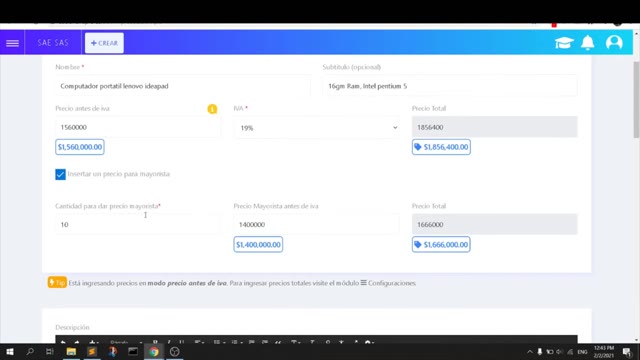
Task: Open Sublime Text from the taskbar
Action: (92, 351)
